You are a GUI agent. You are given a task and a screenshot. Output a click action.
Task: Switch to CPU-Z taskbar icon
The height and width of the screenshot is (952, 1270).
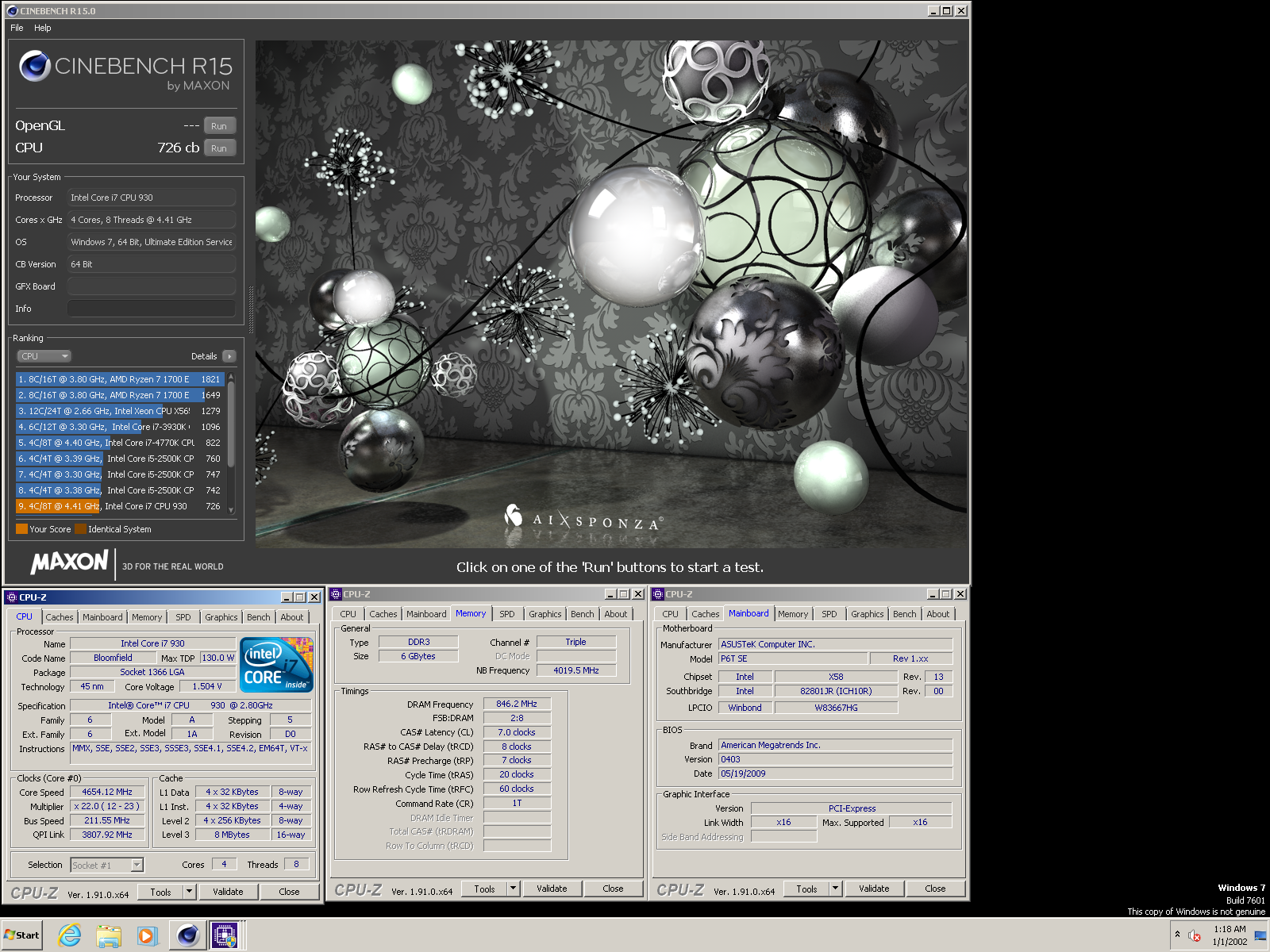click(225, 935)
